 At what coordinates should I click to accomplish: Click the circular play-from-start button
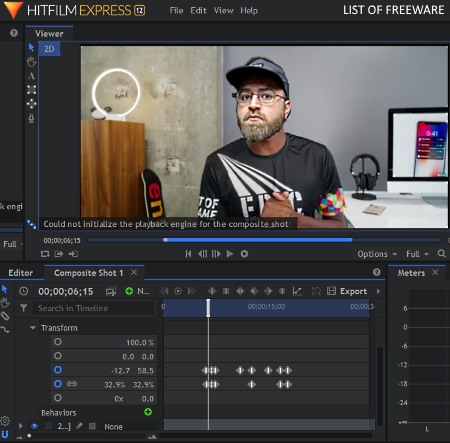(244, 254)
